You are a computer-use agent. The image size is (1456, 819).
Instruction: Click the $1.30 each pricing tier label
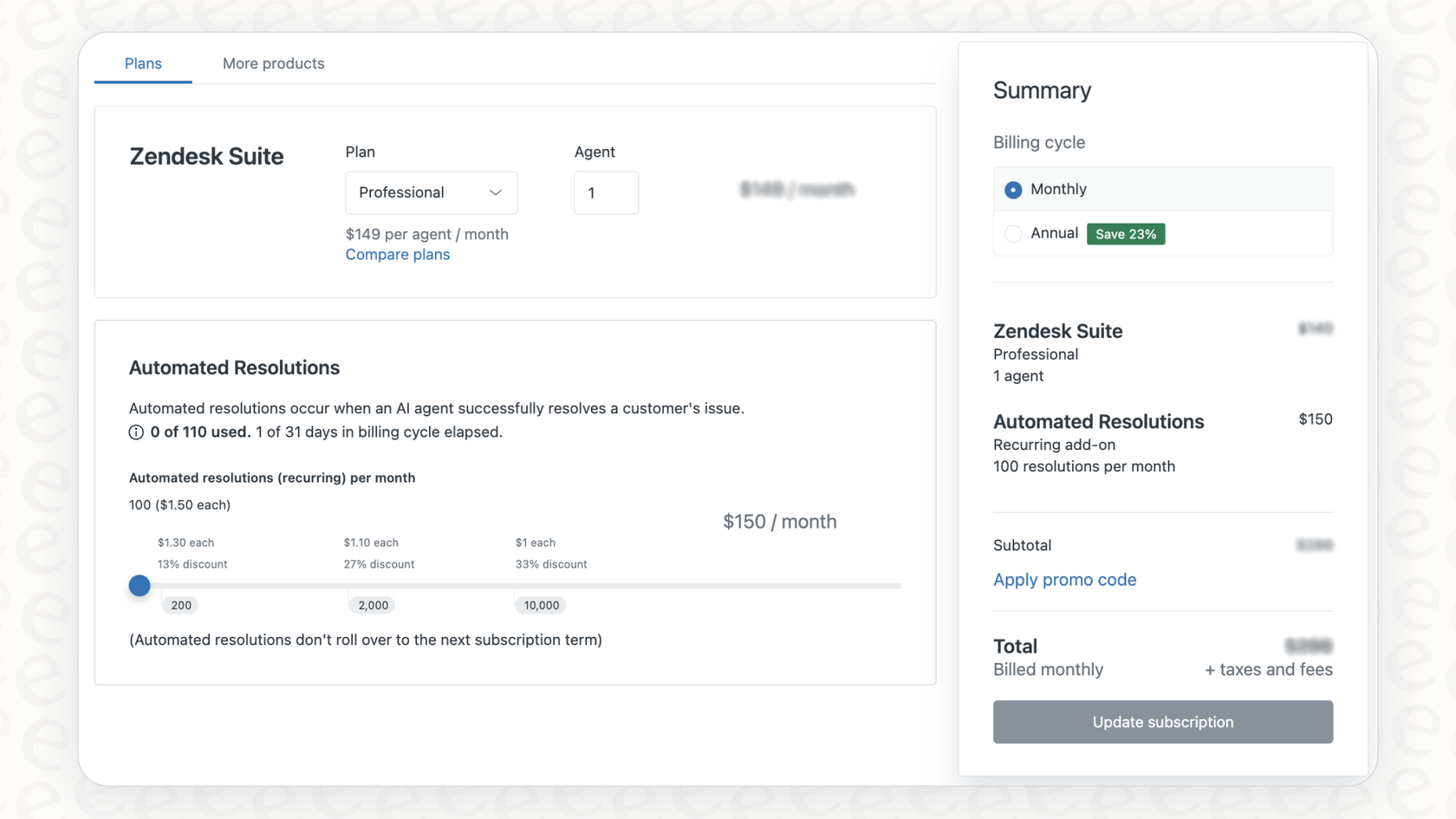click(x=185, y=542)
